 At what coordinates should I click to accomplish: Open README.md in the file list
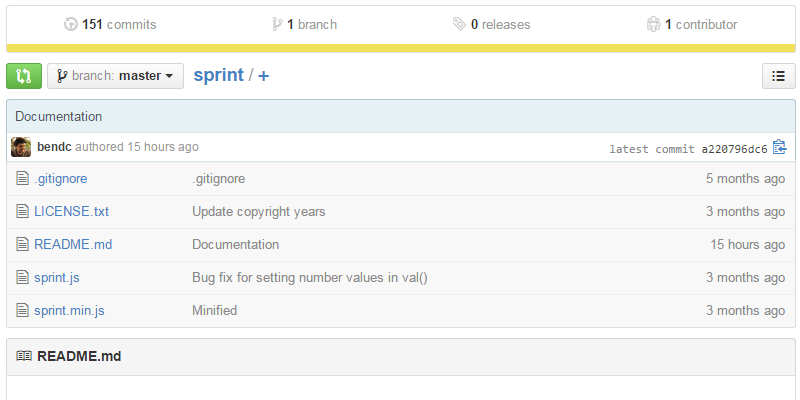71,245
